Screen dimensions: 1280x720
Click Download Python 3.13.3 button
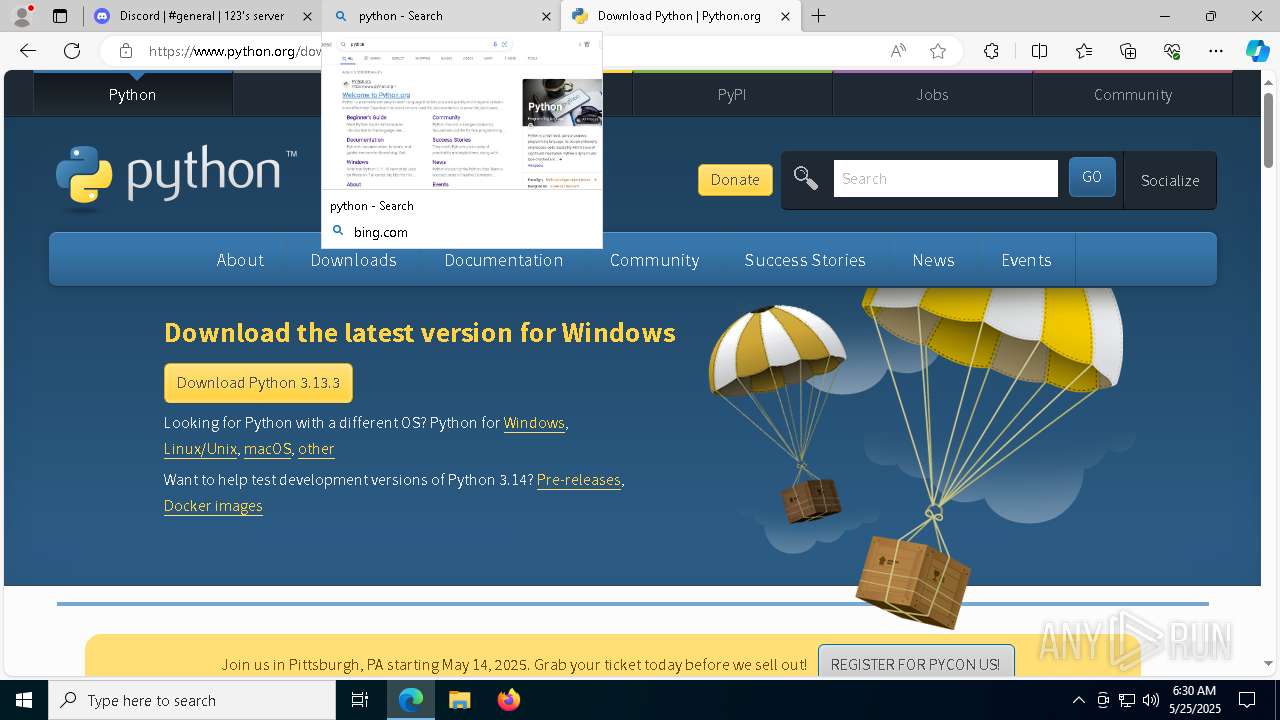click(x=258, y=383)
